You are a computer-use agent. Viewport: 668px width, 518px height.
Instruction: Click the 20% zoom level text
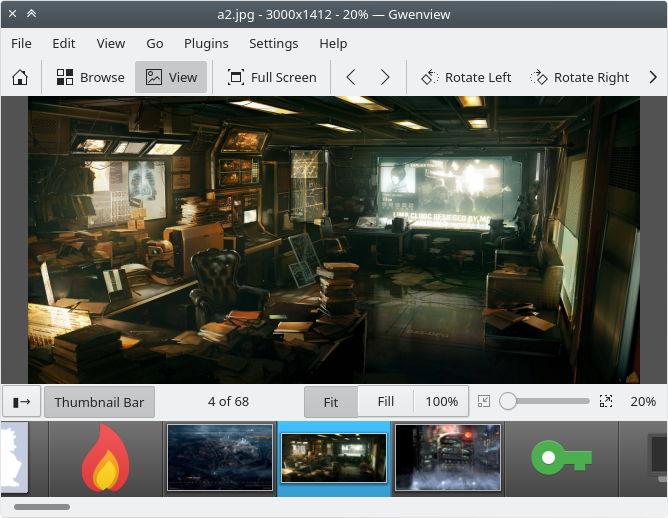tap(643, 402)
